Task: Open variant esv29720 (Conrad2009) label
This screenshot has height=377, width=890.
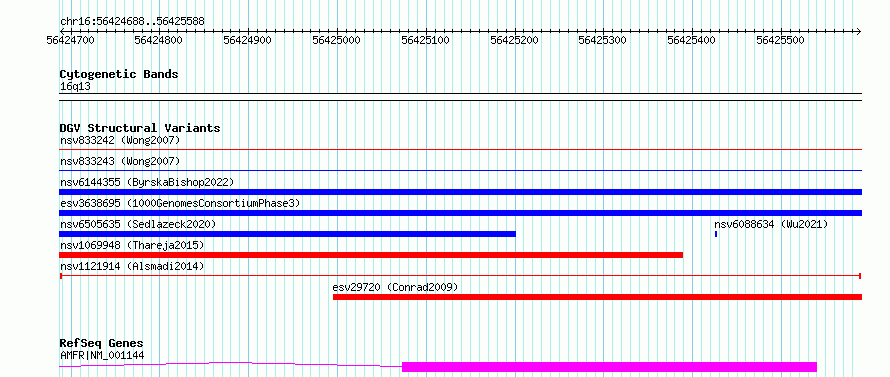Action: click(395, 287)
